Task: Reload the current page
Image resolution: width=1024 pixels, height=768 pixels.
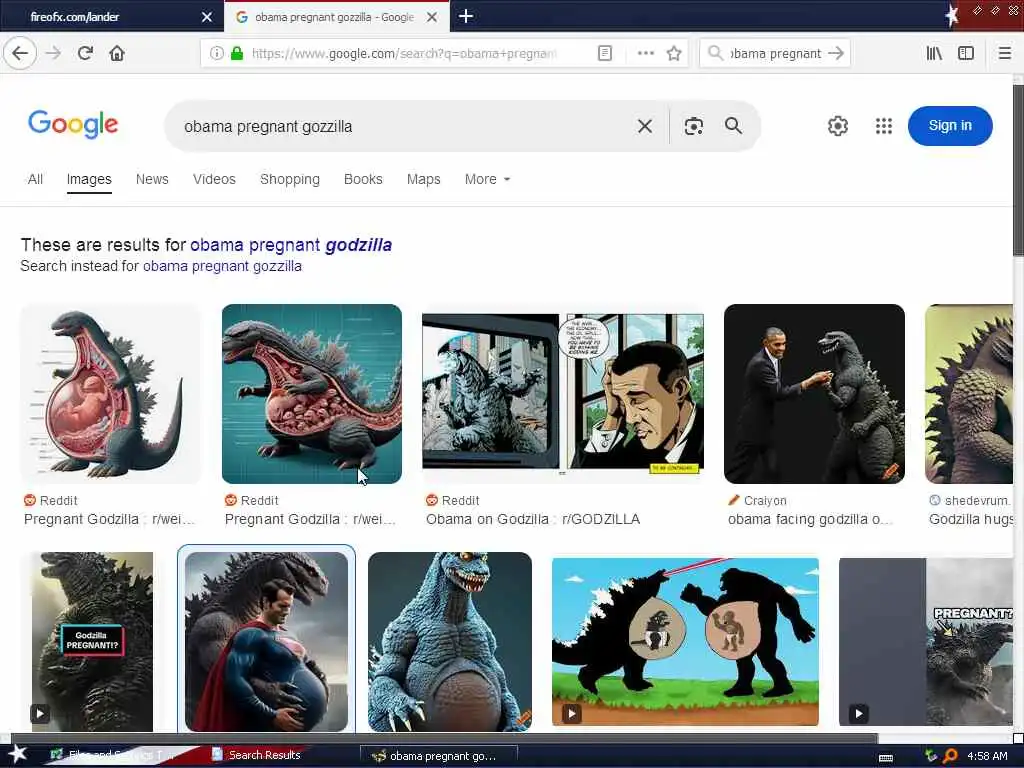Action: tap(86, 54)
